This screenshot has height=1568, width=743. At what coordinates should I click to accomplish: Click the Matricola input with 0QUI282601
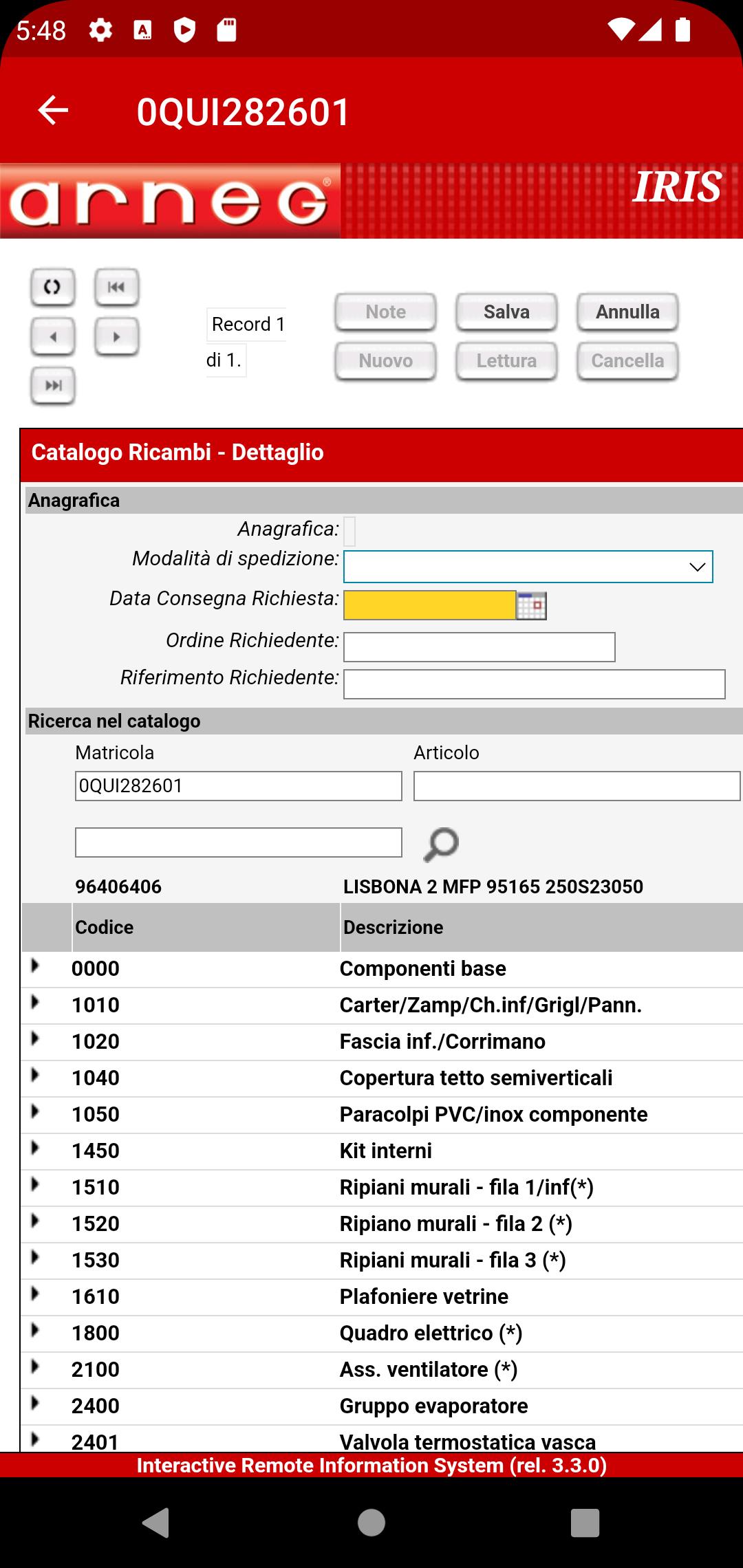point(239,786)
